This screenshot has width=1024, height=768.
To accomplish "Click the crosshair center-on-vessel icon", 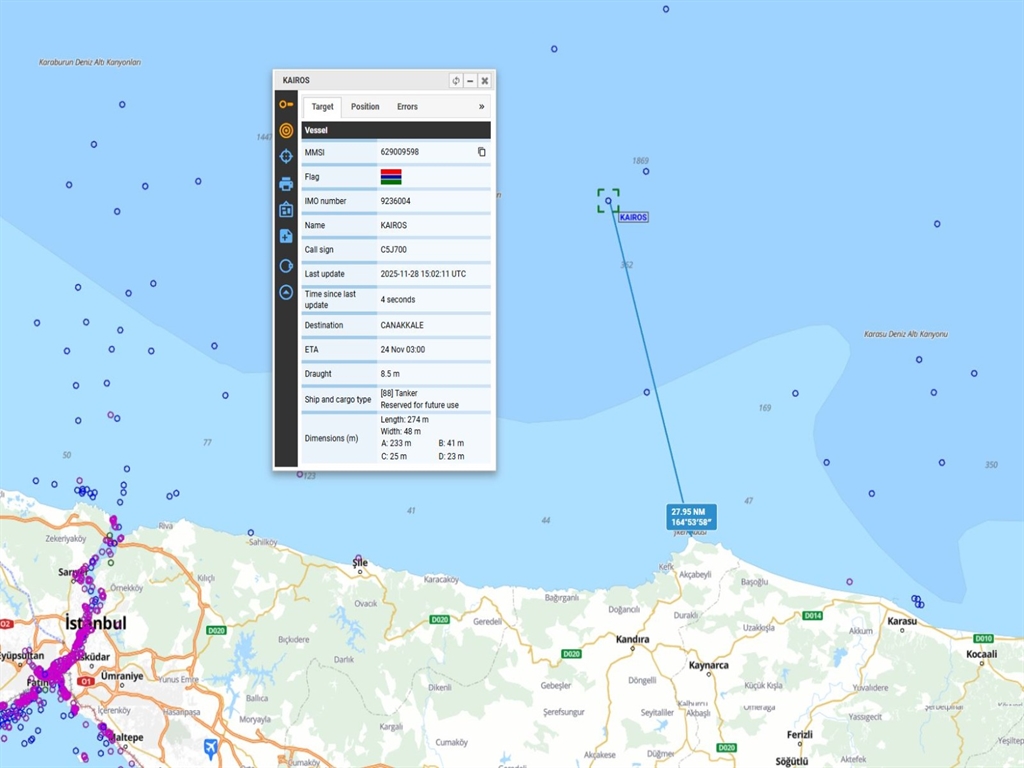I will click(286, 156).
